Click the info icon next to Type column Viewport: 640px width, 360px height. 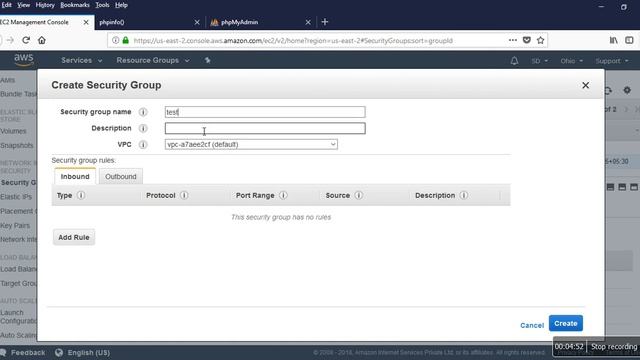[81, 195]
